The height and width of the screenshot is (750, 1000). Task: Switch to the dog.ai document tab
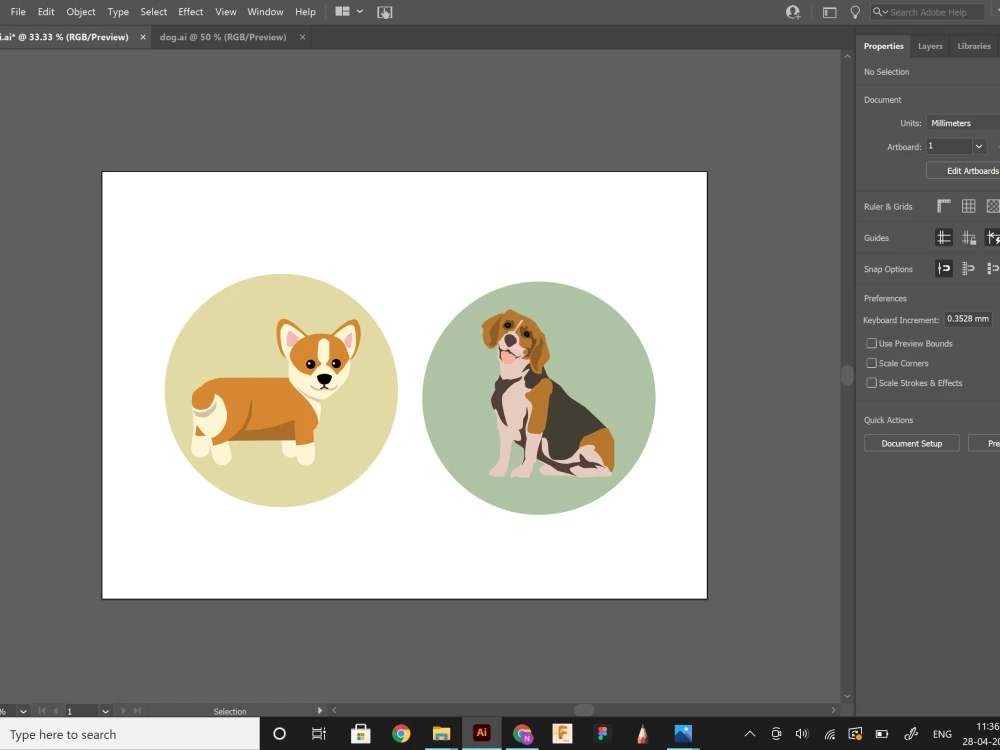(223, 37)
